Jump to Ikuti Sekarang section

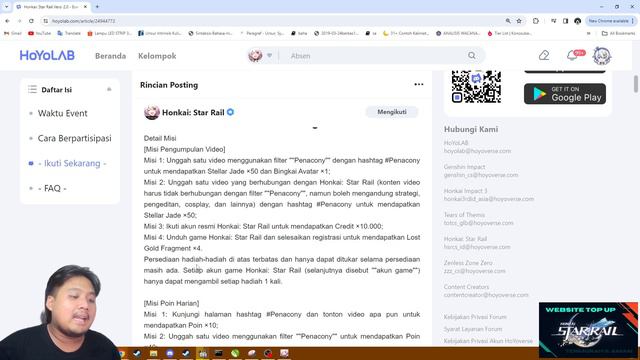(x=72, y=163)
